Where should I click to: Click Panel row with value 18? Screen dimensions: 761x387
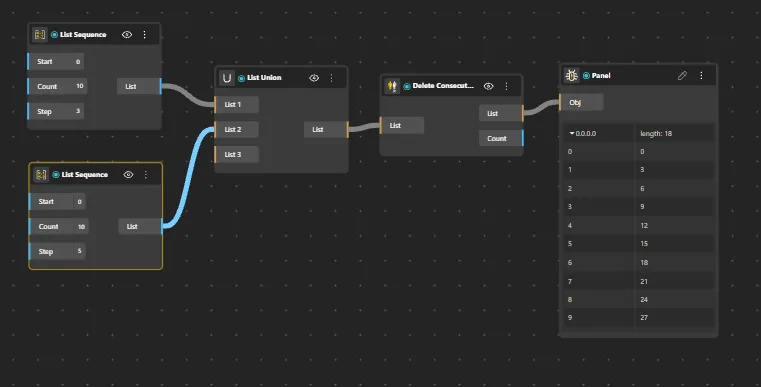click(639, 262)
